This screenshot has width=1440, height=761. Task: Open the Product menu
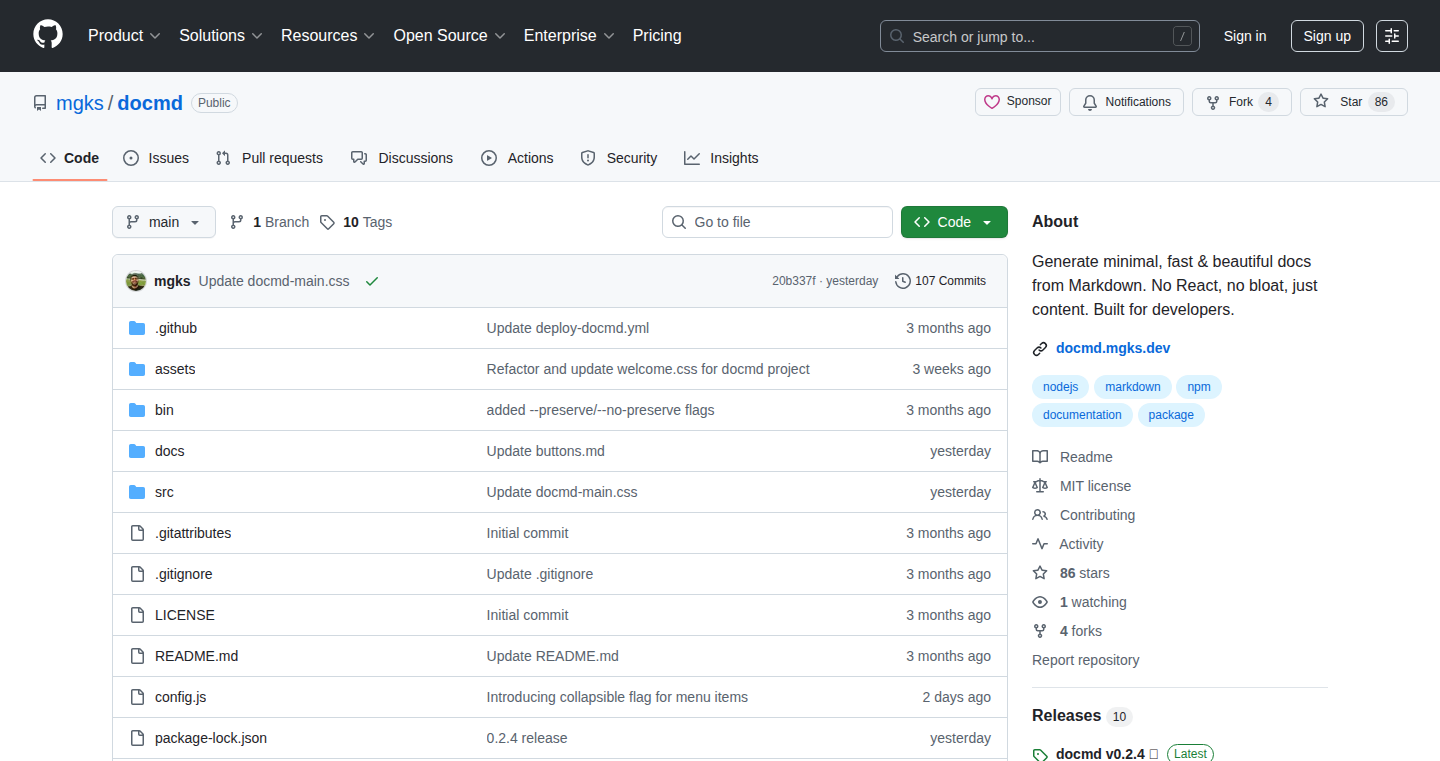click(124, 36)
